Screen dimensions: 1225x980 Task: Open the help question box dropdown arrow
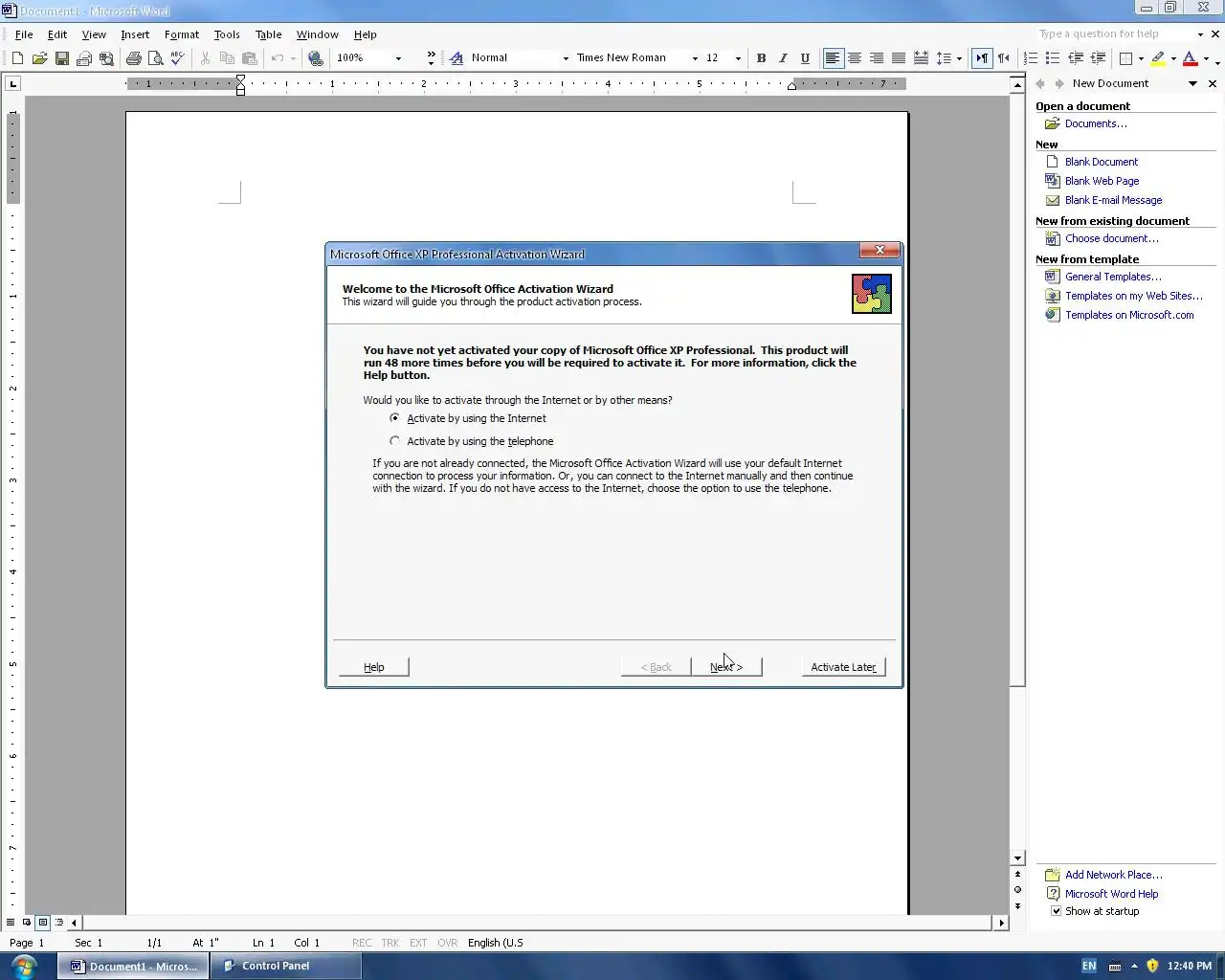1200,34
